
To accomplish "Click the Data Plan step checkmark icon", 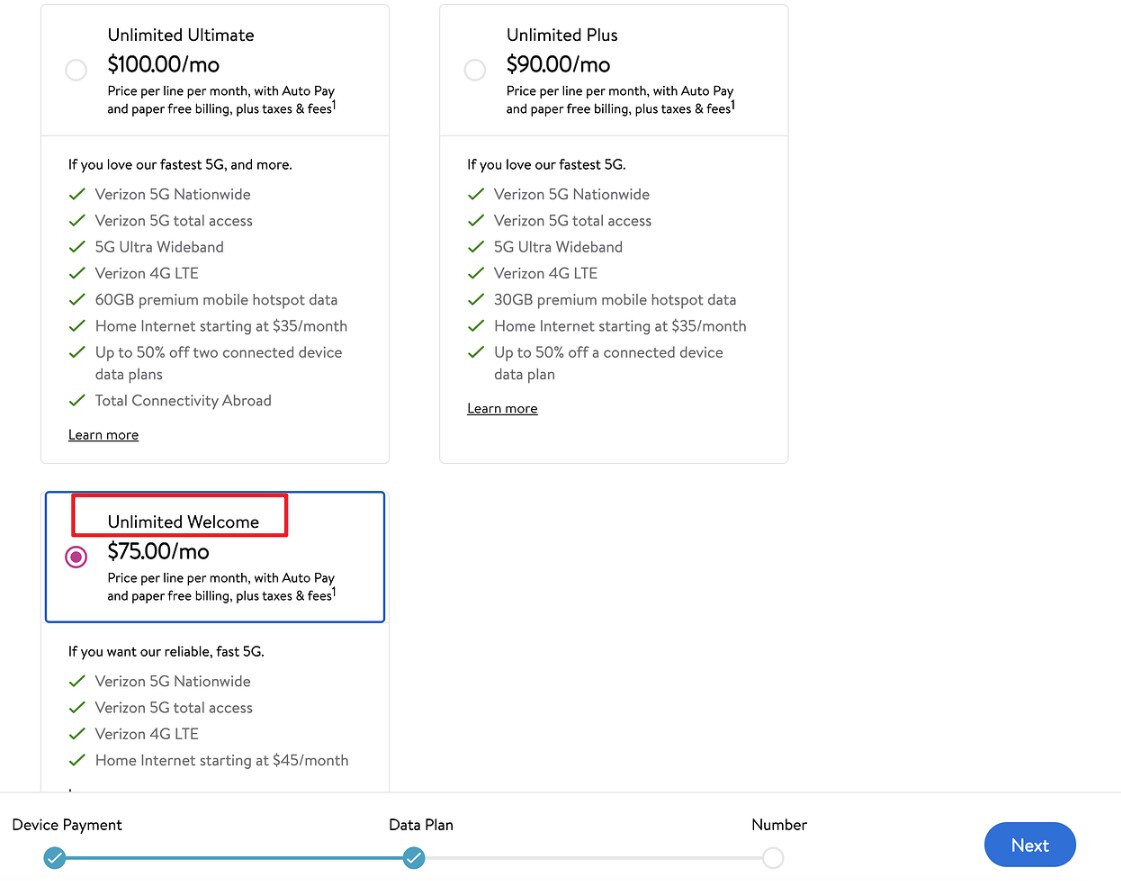I will coord(414,858).
